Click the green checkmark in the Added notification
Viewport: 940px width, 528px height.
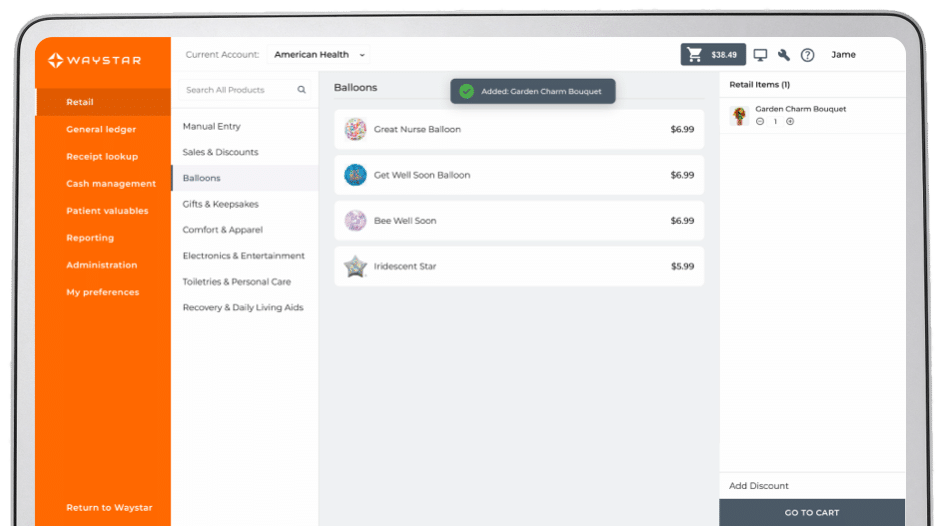point(466,92)
